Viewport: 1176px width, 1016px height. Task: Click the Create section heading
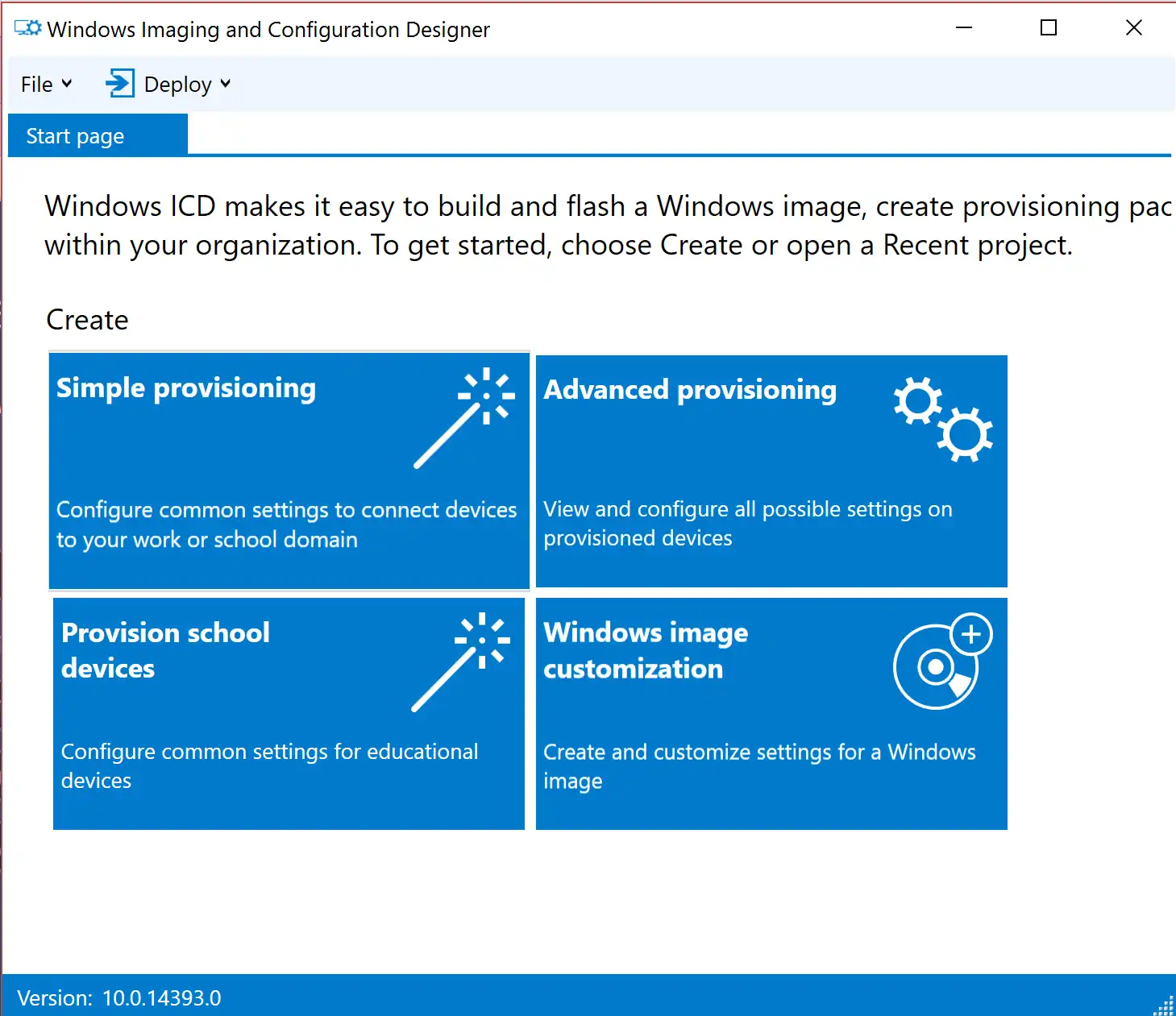[87, 320]
